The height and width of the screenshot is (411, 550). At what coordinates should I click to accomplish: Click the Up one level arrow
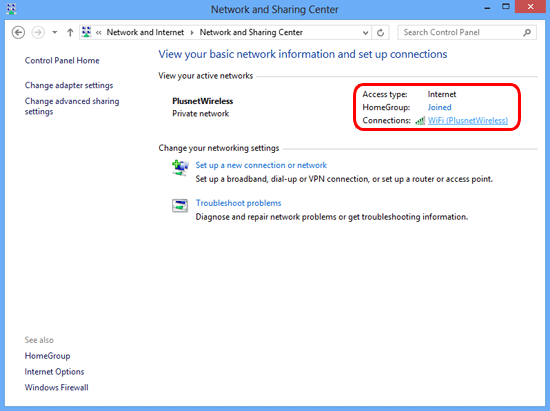(70, 33)
